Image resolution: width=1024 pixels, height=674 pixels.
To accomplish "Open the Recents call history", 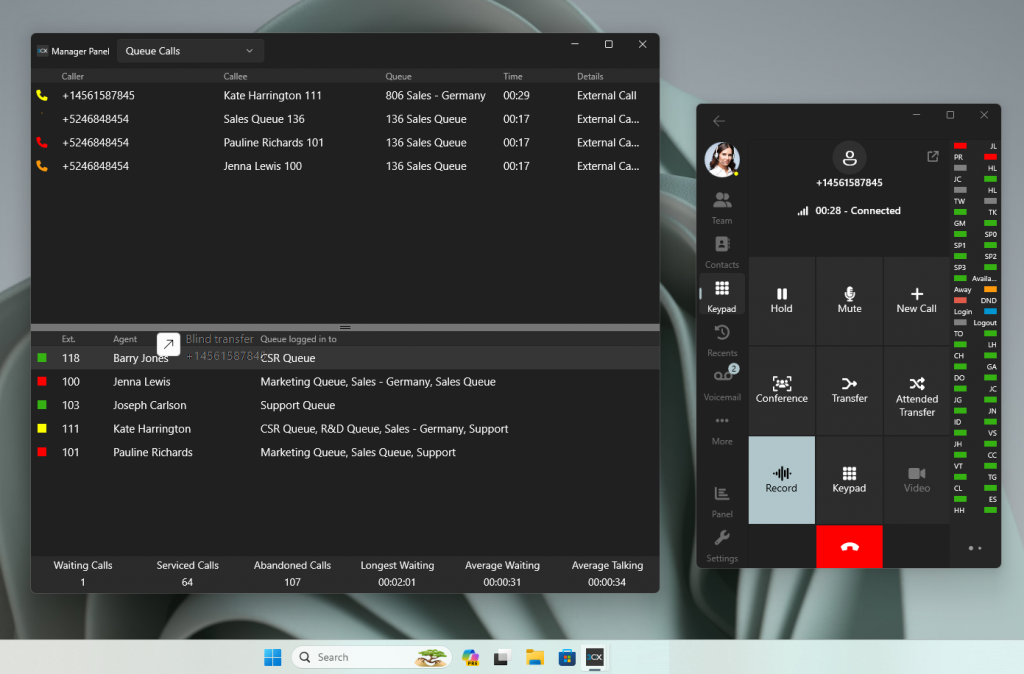I will 722,341.
